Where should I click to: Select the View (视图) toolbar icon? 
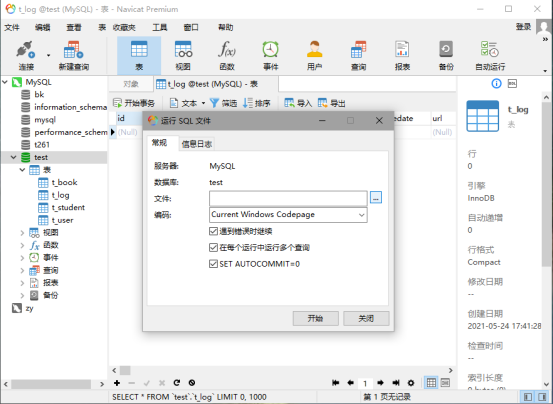point(183,56)
